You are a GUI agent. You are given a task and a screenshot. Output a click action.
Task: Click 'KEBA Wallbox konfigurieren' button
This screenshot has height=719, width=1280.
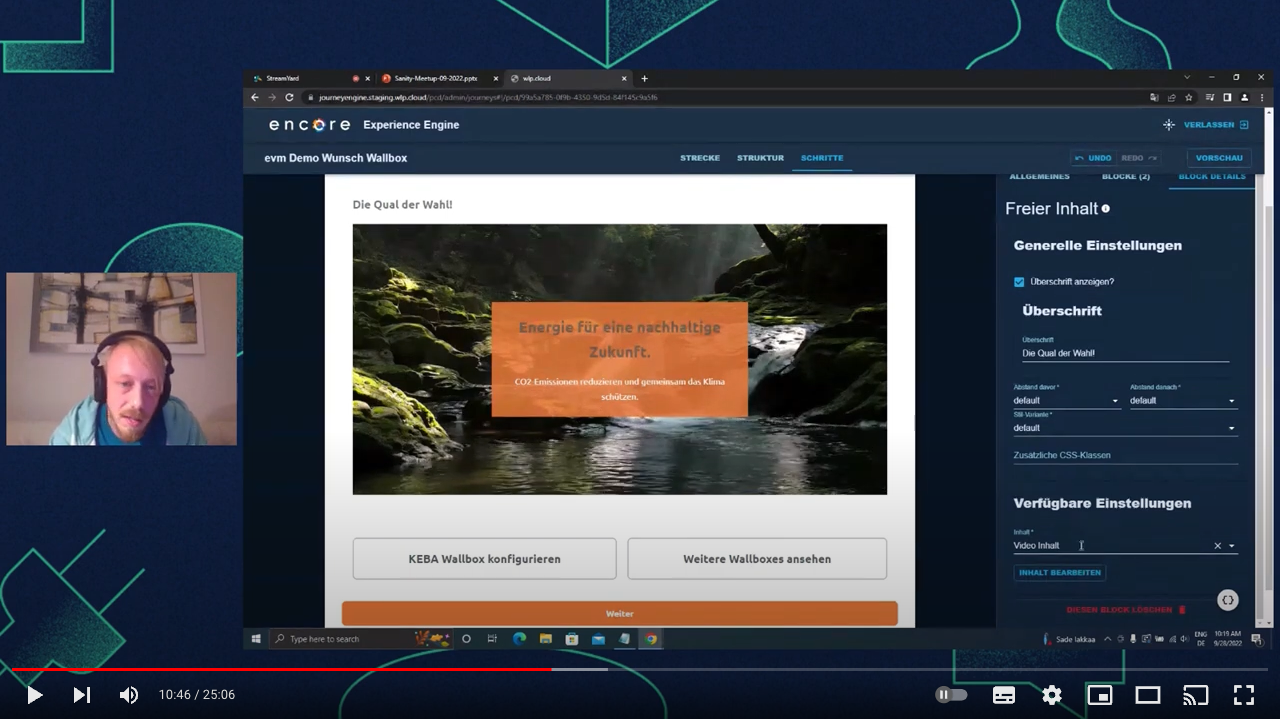click(484, 559)
